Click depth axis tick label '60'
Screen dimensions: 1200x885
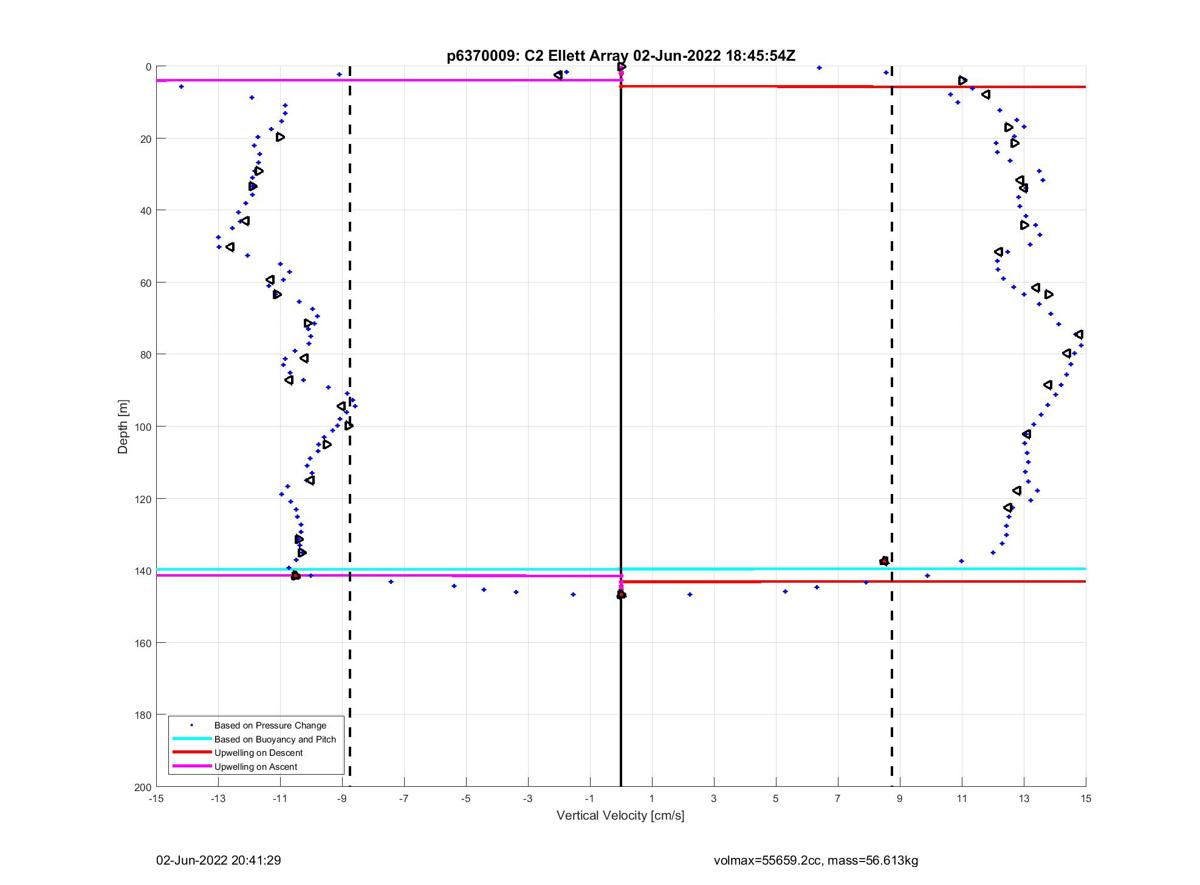coord(145,283)
